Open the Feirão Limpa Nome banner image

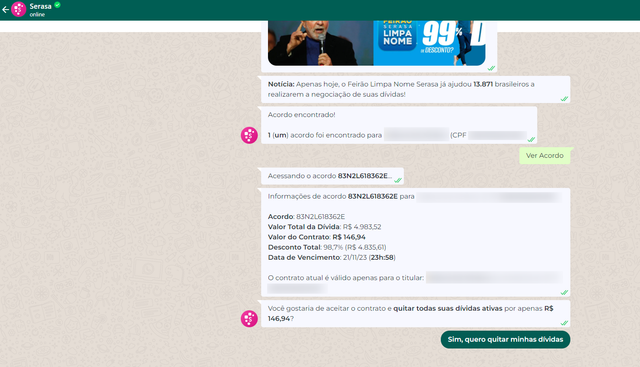[x=377, y=43]
